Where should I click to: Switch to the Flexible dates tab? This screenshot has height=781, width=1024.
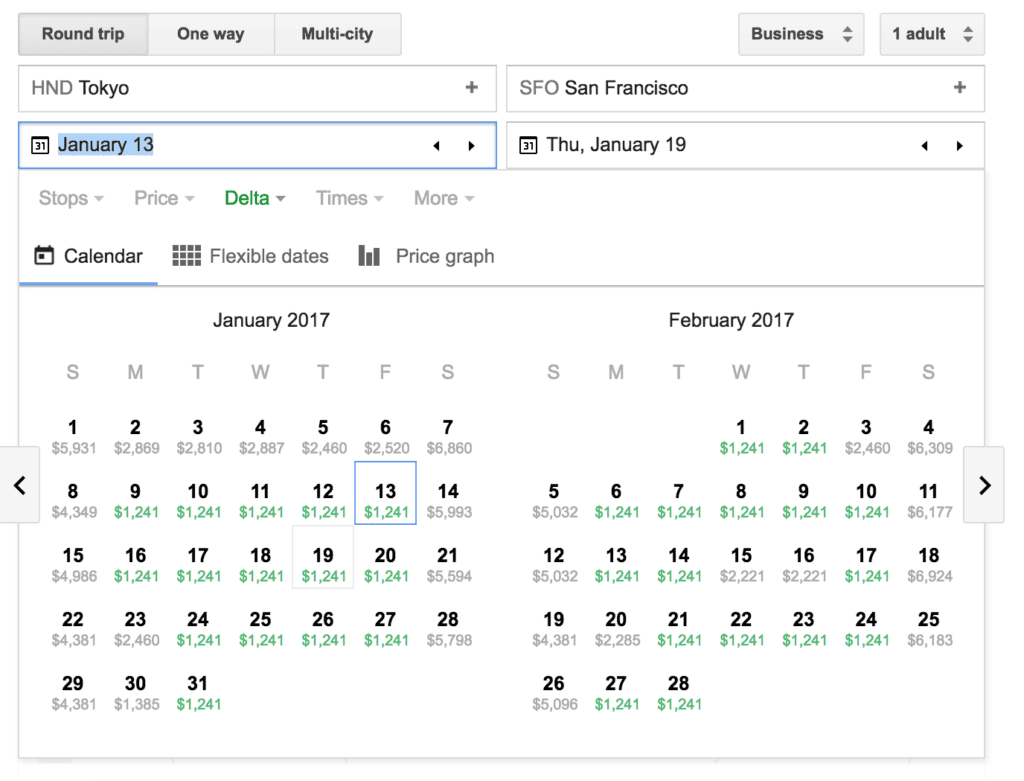(250, 256)
